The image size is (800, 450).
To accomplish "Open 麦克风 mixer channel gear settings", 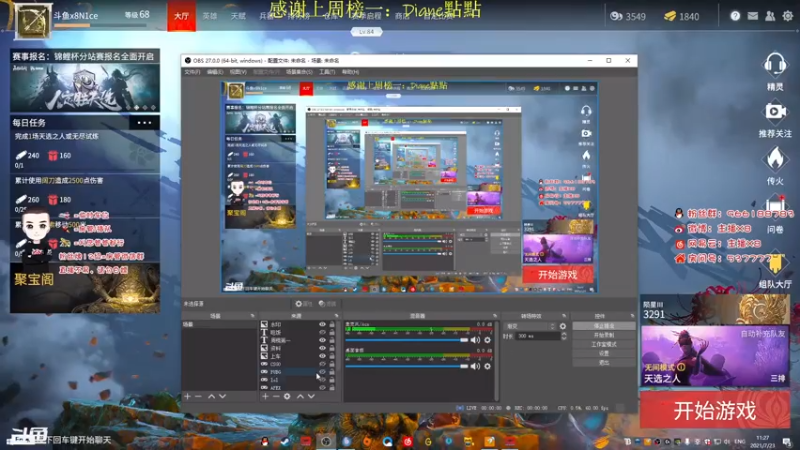I will 488,340.
